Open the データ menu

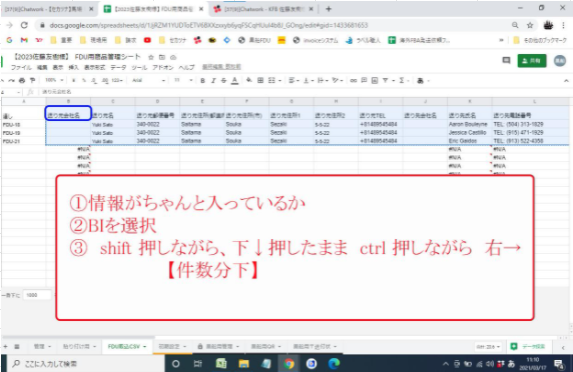pyautogui.click(x=118, y=68)
